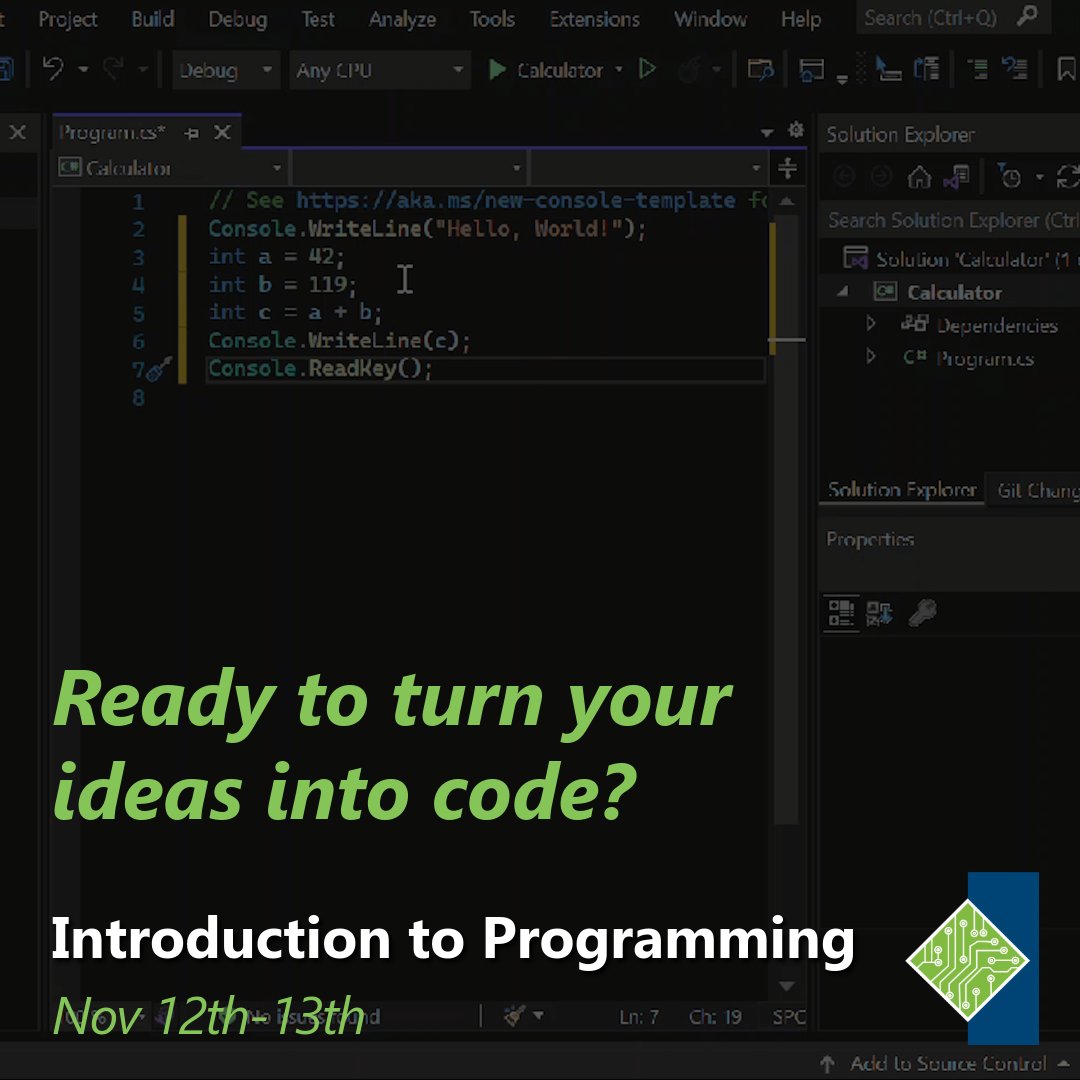Click the Sync with Active Document icon

pyautogui.click(x=1068, y=177)
